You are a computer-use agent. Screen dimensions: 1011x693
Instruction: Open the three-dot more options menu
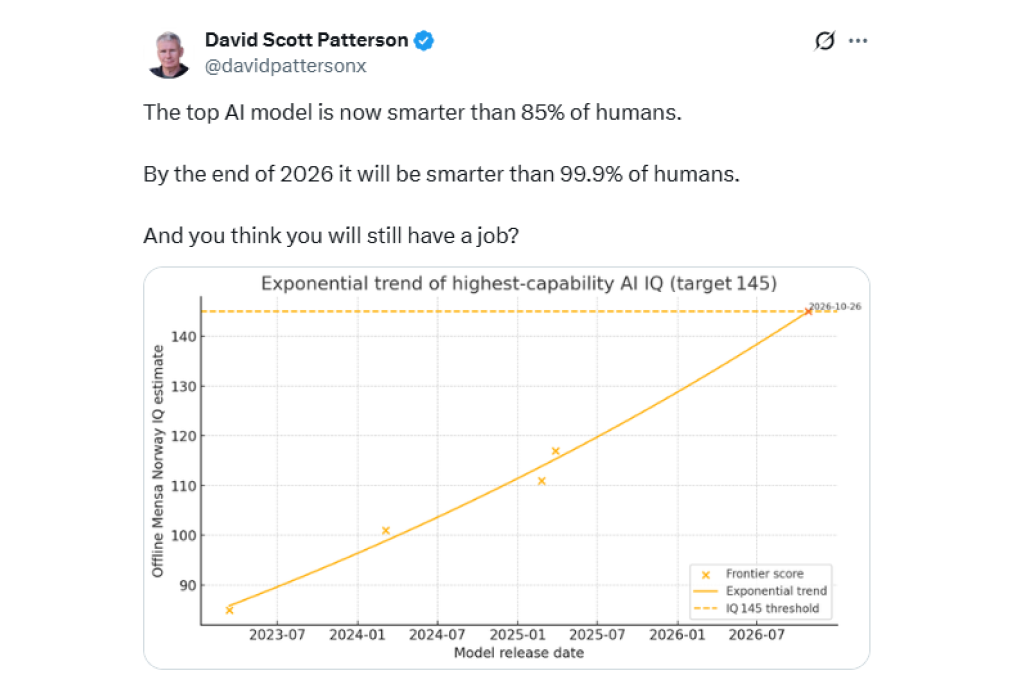[x=858, y=41]
